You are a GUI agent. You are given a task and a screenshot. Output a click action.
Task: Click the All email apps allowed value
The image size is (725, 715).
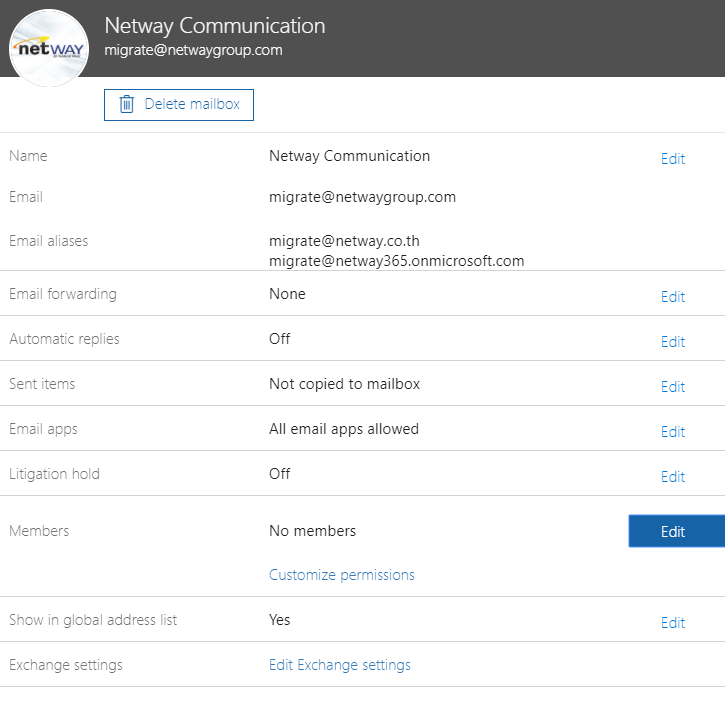click(343, 429)
